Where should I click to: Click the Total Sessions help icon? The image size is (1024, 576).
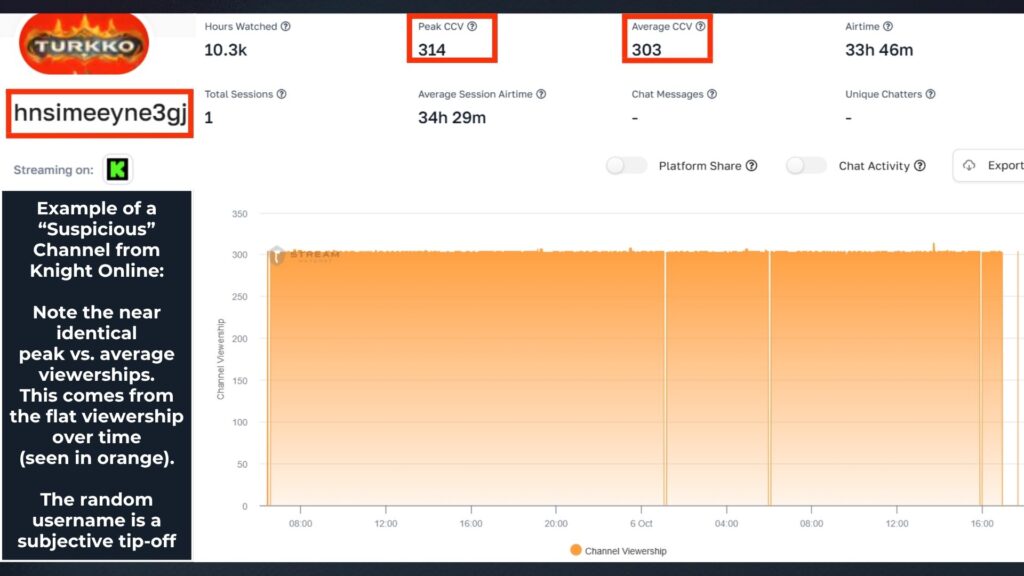(x=280, y=93)
